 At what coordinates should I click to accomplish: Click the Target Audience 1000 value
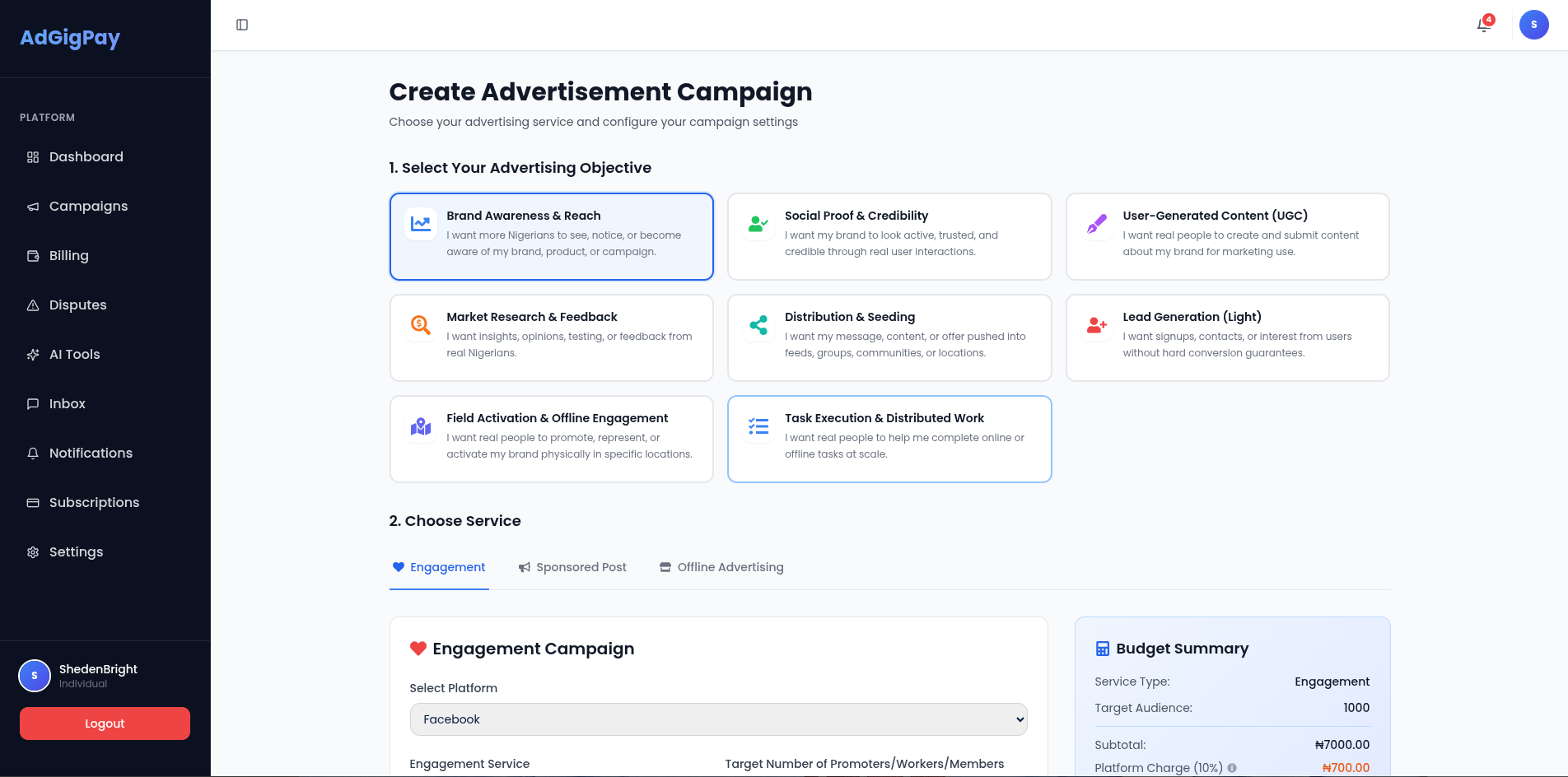tap(1356, 708)
